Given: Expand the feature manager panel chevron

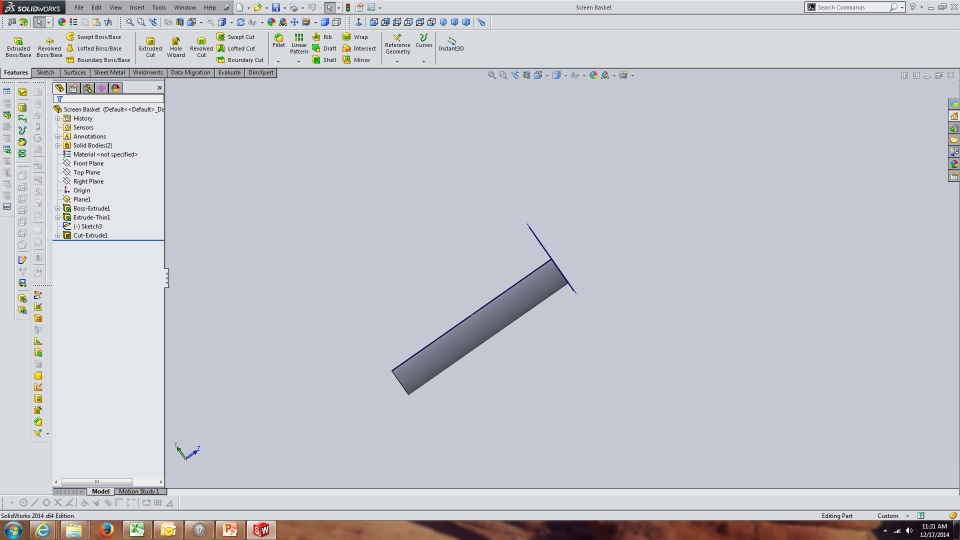Looking at the screenshot, I should 159,88.
